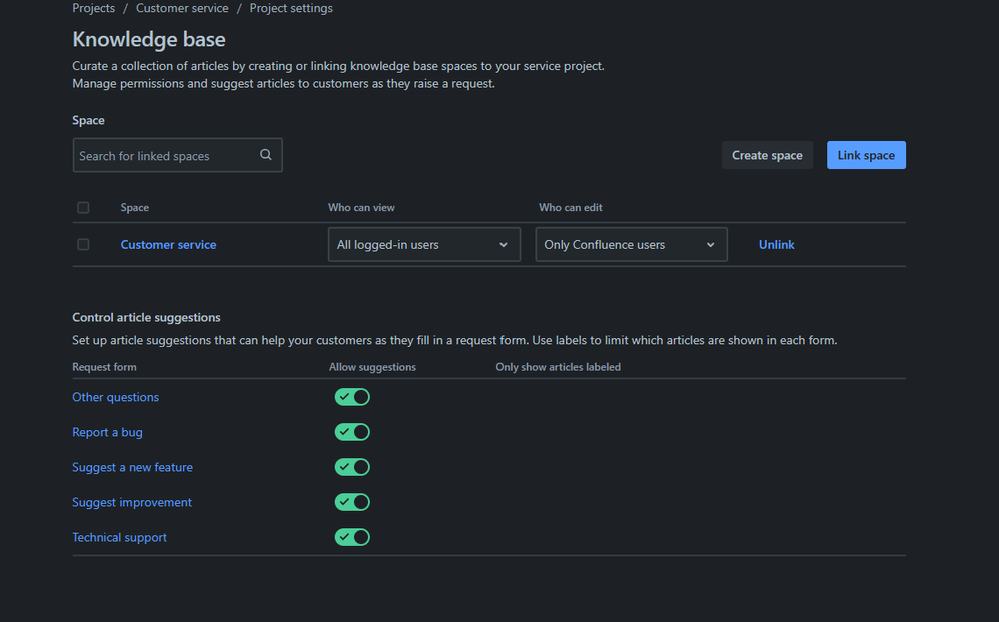
Task: Click the Who can view column header
Action: click(x=361, y=208)
